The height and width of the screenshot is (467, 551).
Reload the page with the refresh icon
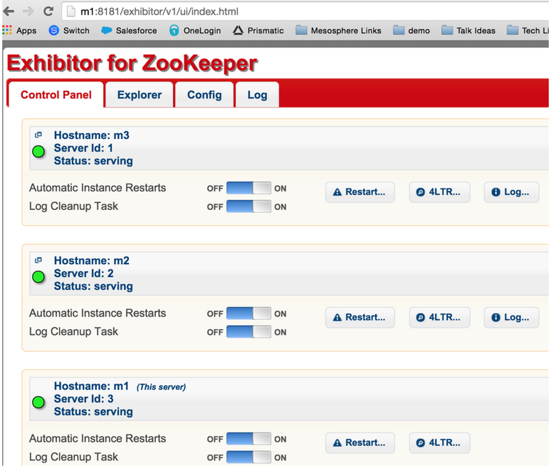pos(48,11)
